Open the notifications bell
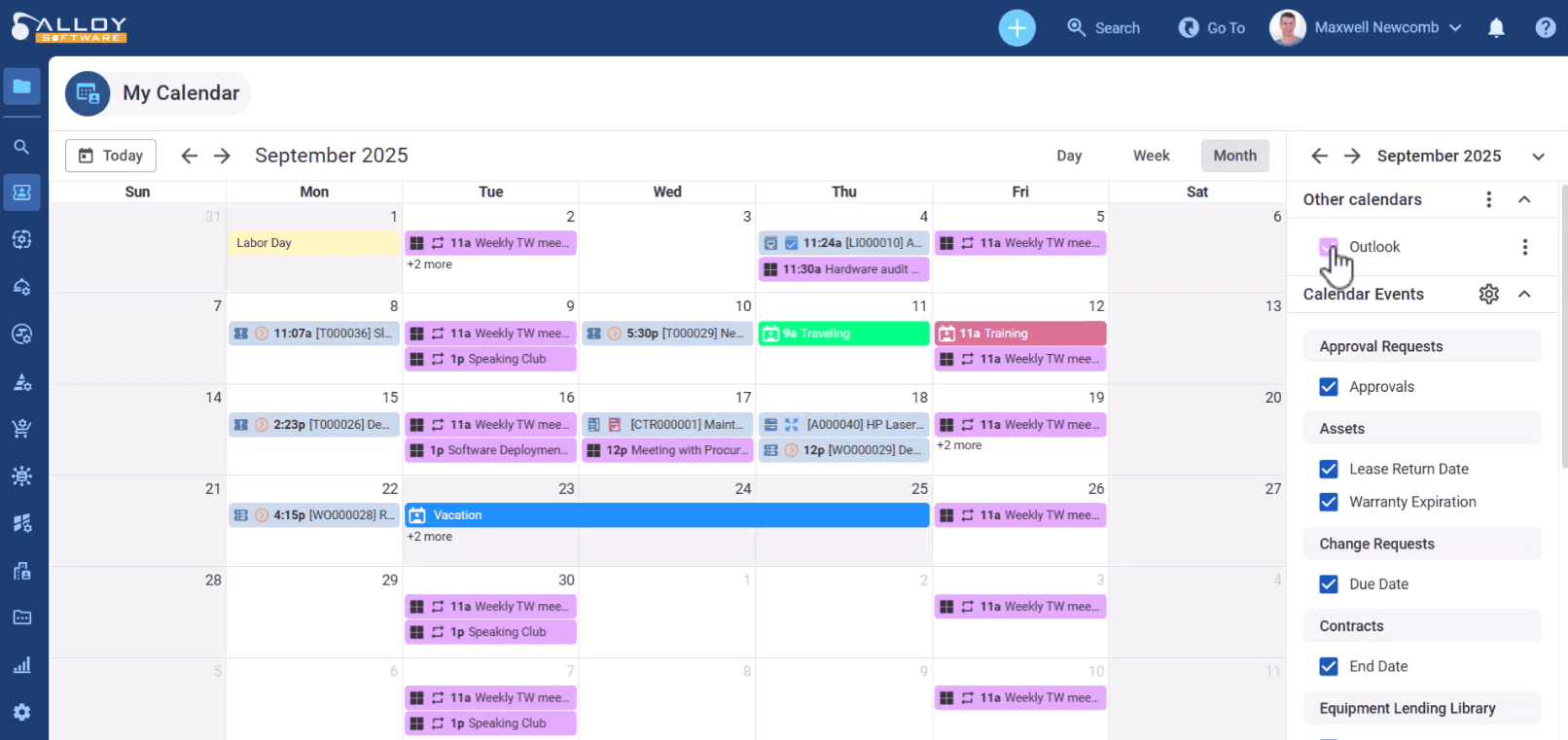1568x740 pixels. 1496,28
